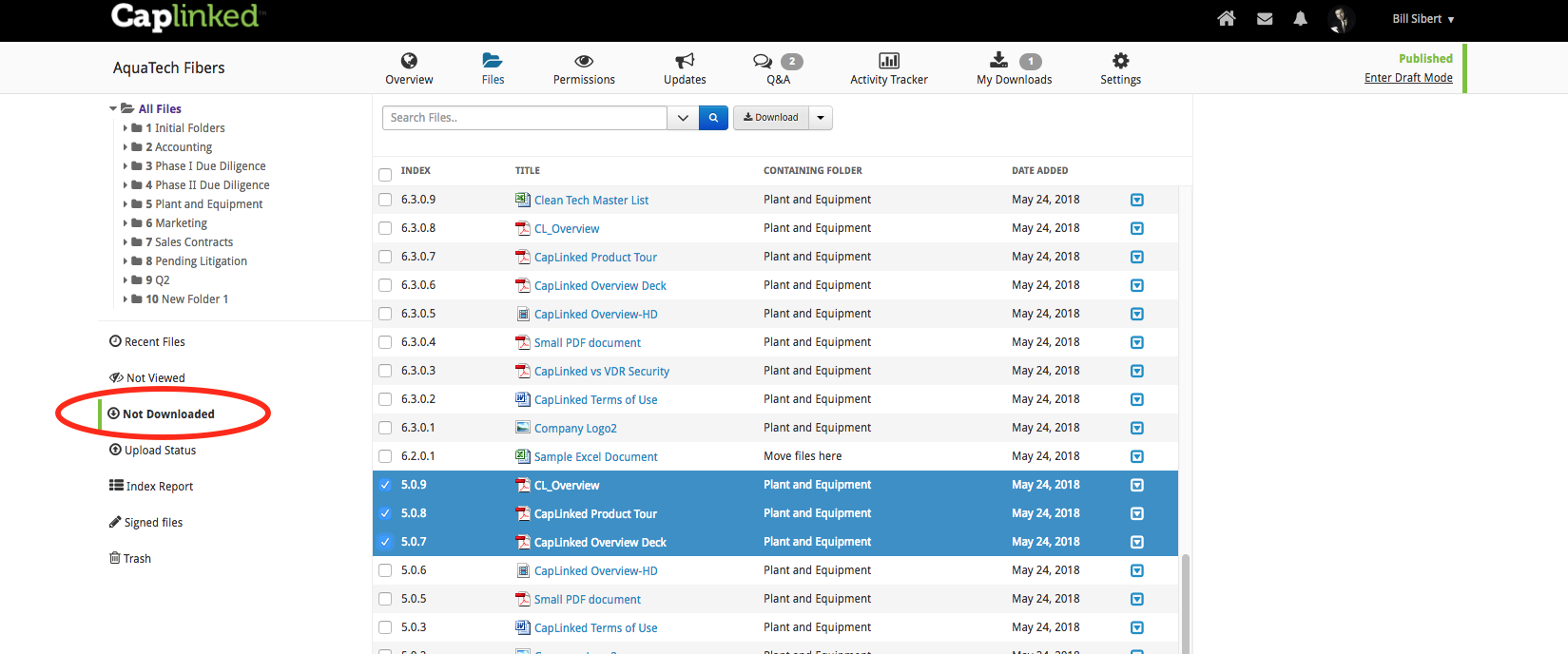Show the Not Downloaded files list

click(x=162, y=414)
